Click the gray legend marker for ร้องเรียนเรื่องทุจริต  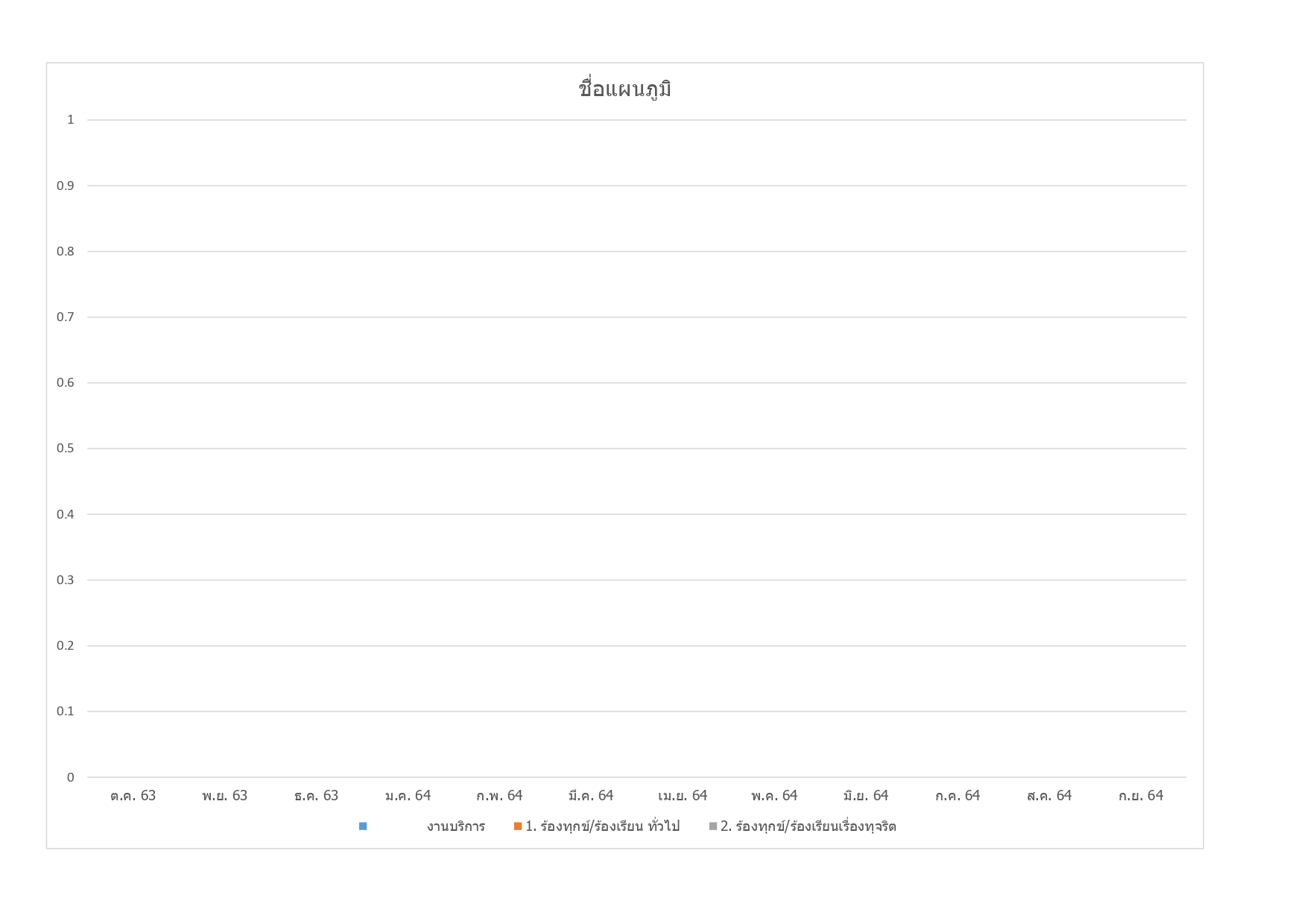713,826
